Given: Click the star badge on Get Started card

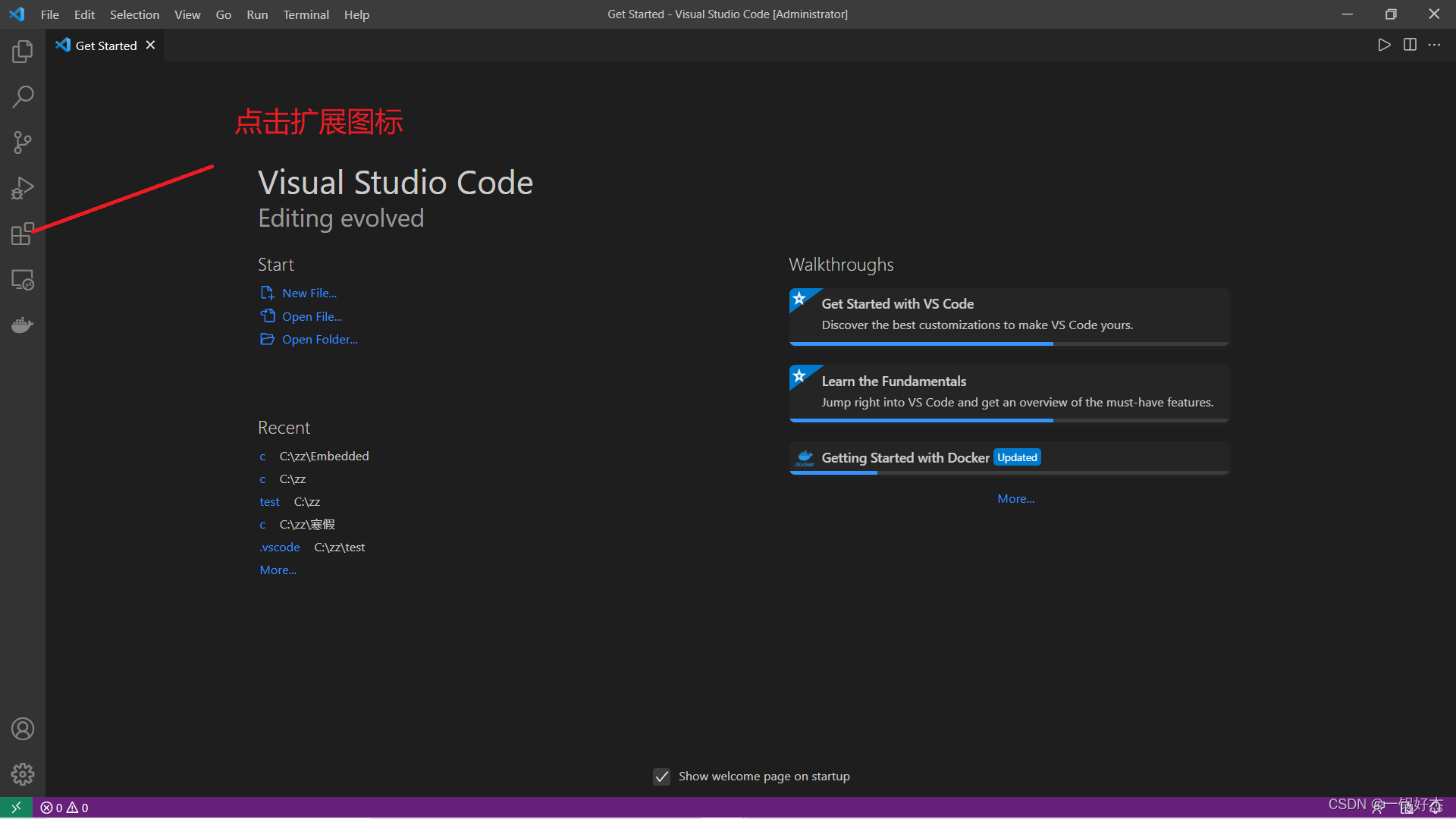Looking at the screenshot, I should pyautogui.click(x=799, y=298).
